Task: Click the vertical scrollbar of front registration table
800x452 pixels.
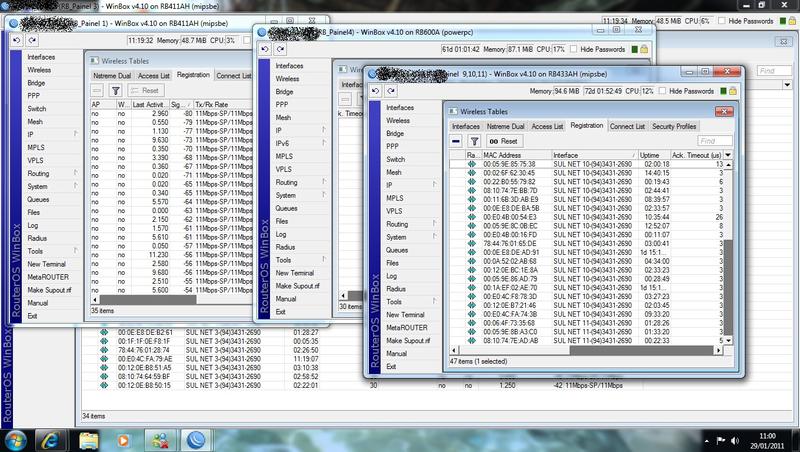Action: pos(728,288)
